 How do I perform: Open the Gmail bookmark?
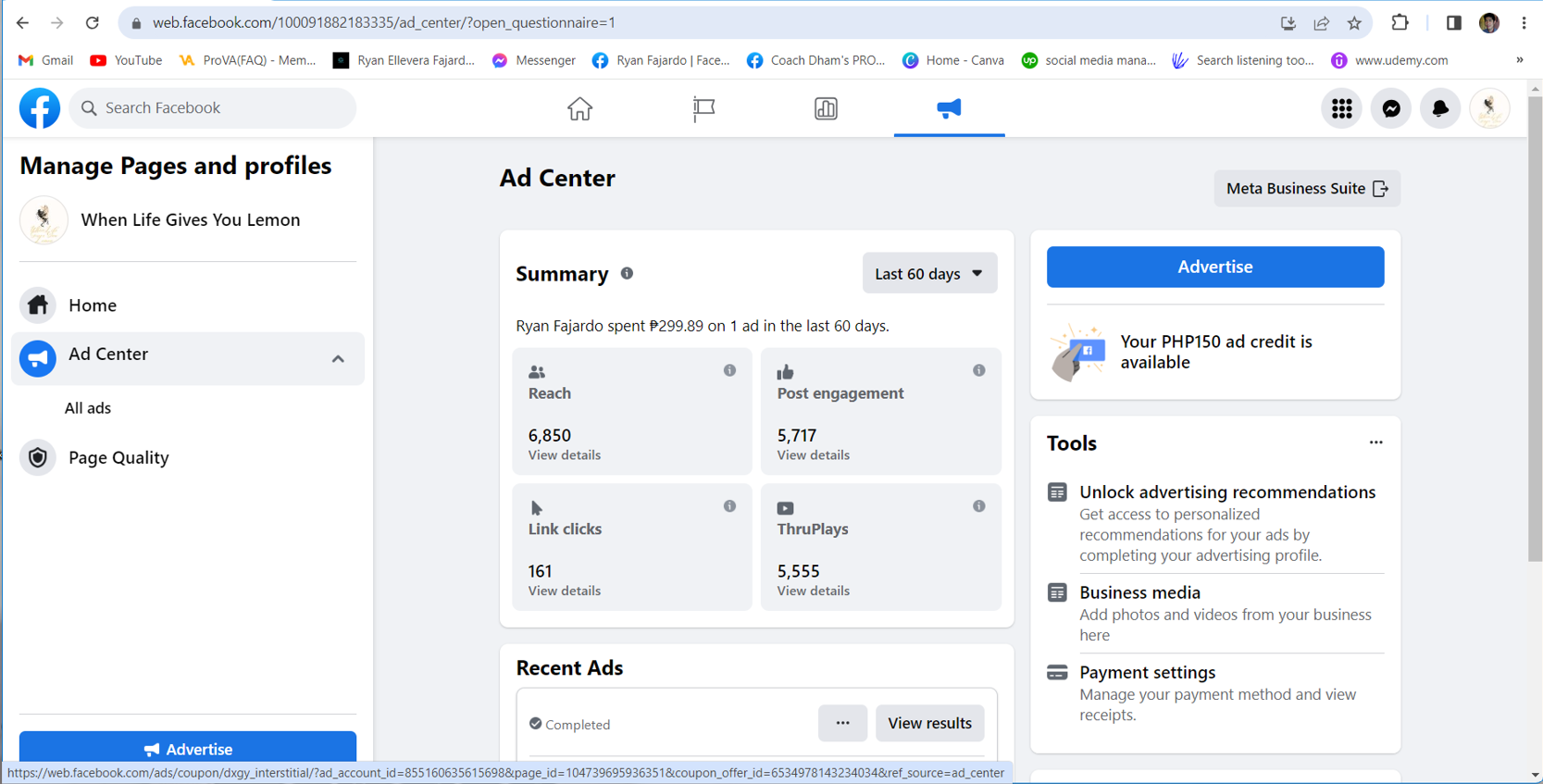(x=46, y=60)
